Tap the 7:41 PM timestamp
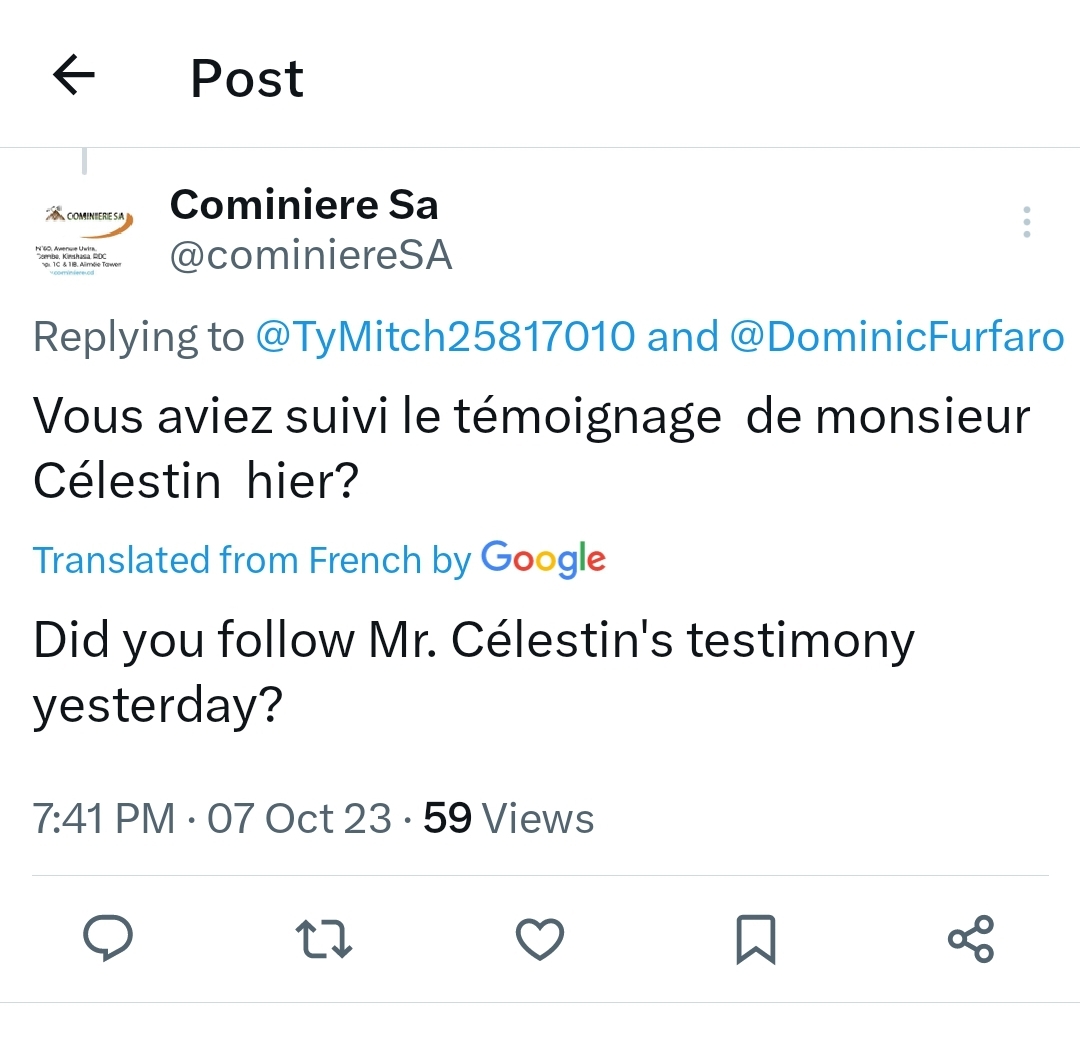Image resolution: width=1080 pixels, height=1051 pixels. pos(104,819)
